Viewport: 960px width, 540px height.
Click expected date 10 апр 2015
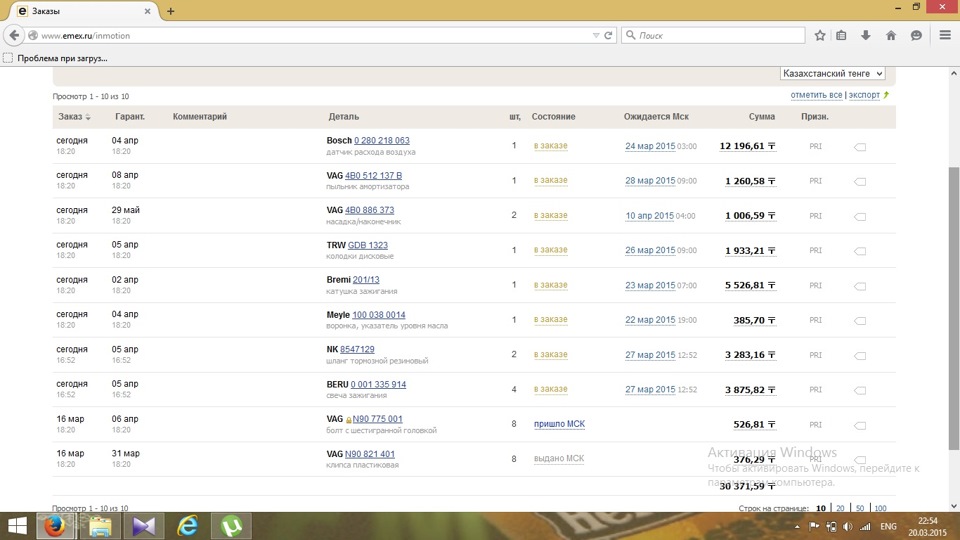[x=649, y=216]
